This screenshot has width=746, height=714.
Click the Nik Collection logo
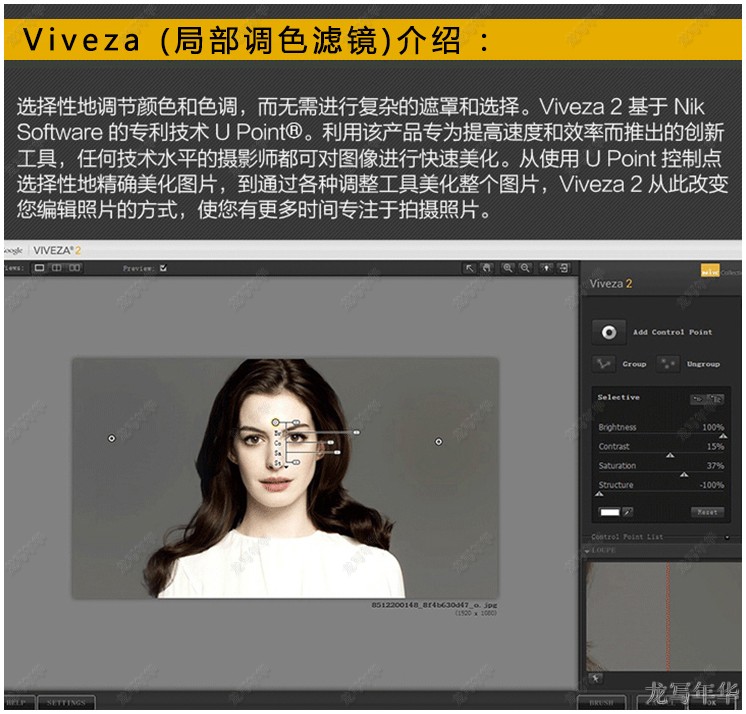[720, 272]
